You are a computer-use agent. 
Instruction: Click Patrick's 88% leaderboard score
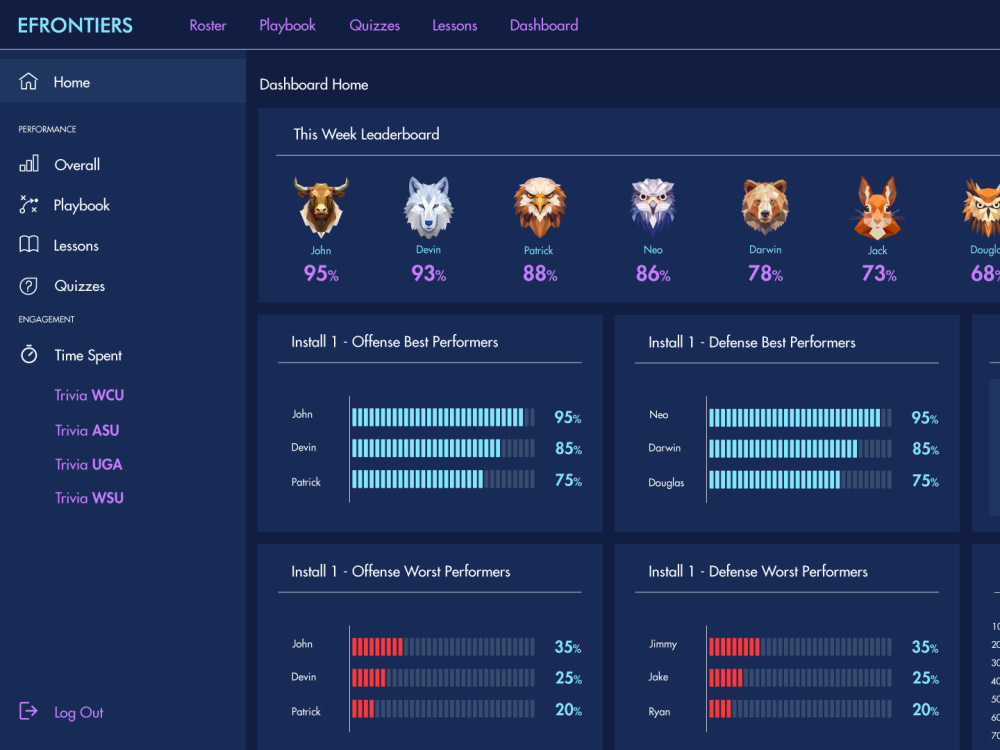(x=540, y=274)
